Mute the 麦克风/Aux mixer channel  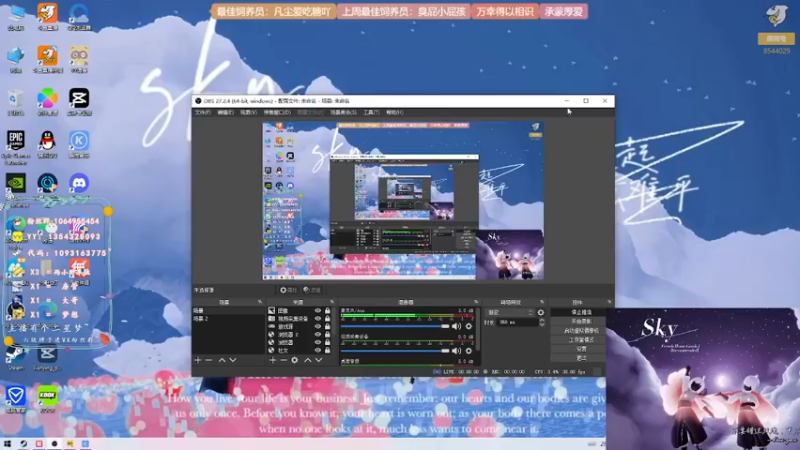pos(456,326)
